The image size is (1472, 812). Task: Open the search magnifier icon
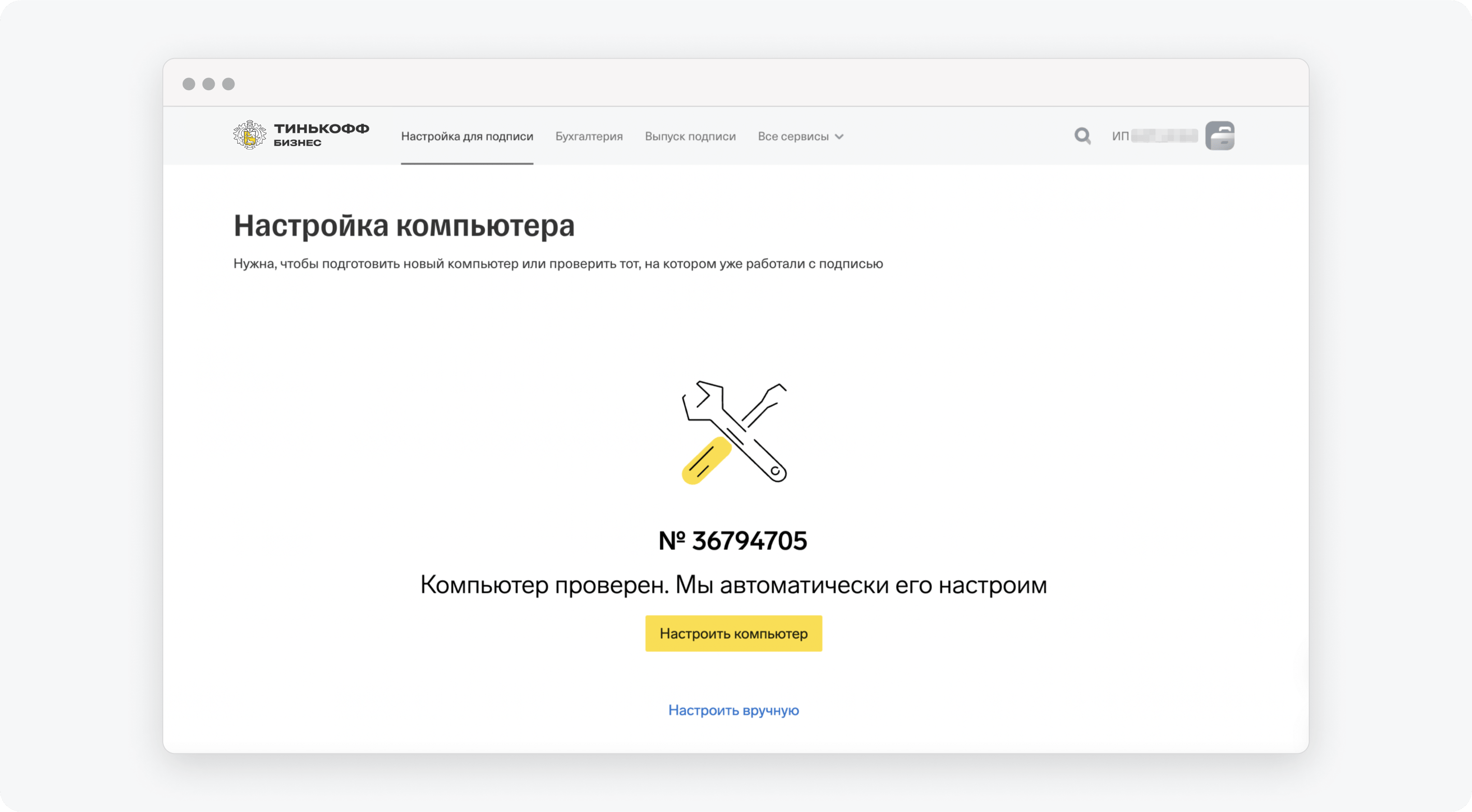pyautogui.click(x=1082, y=136)
